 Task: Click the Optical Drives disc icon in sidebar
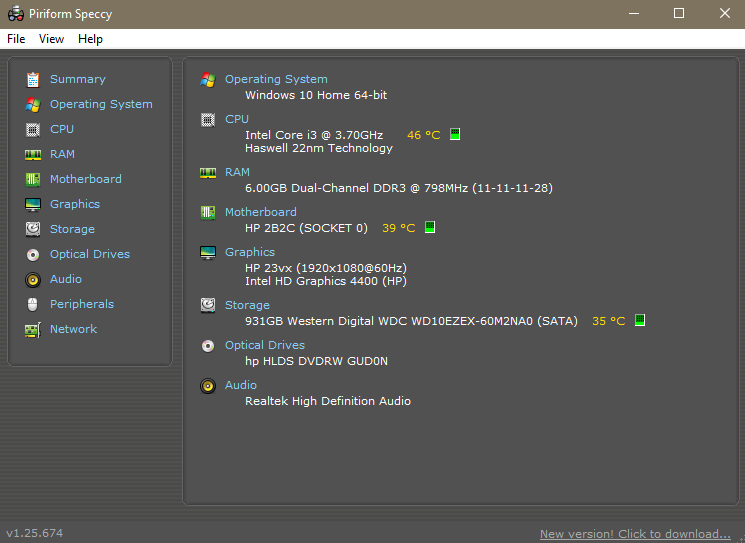click(33, 254)
